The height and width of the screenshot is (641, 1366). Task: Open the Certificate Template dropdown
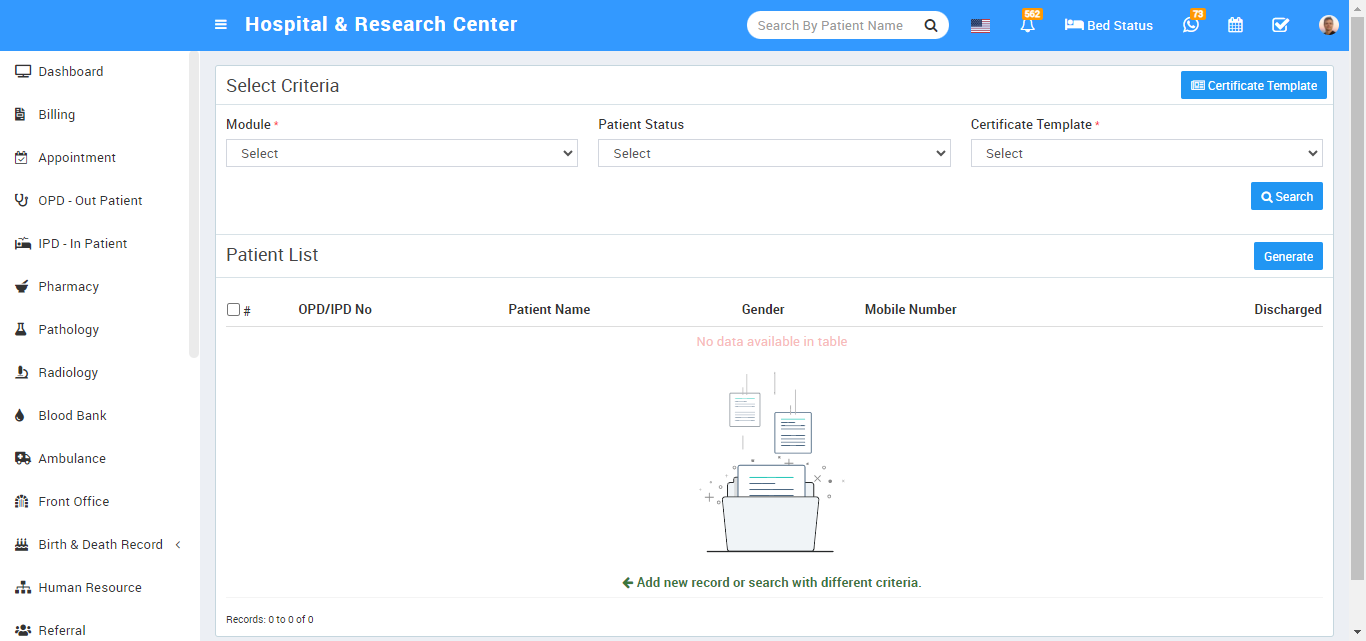pos(1146,153)
